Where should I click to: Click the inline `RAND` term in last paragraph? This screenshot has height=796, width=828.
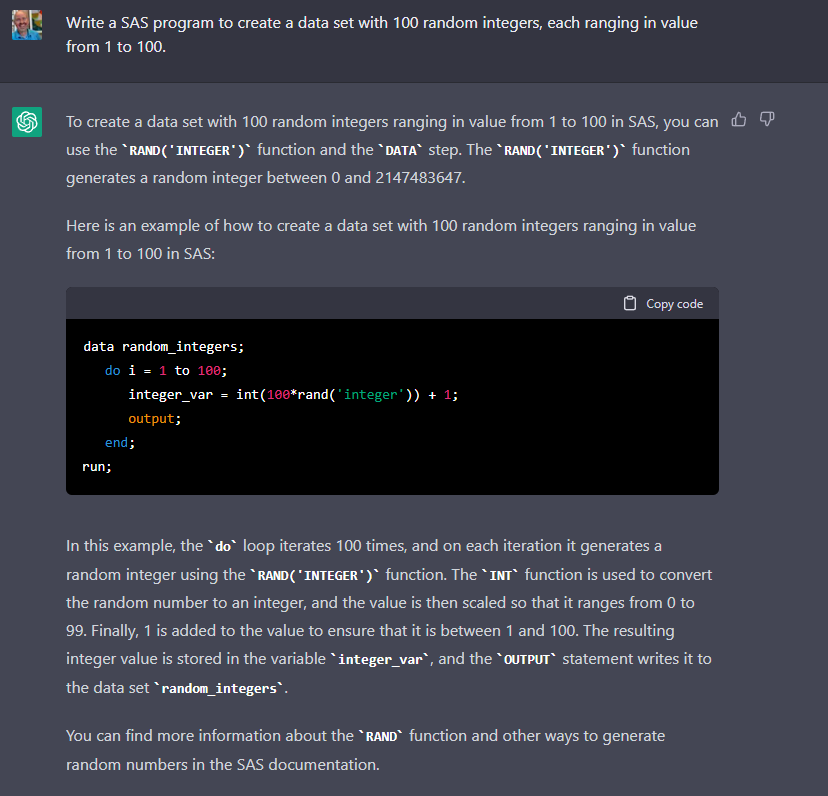tap(382, 737)
